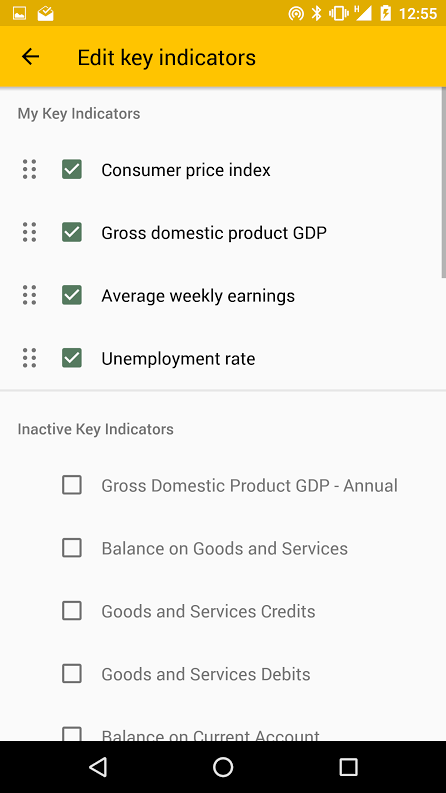Grab the drag handle beside Consumer price index
This screenshot has width=446, height=793.
[29, 169]
